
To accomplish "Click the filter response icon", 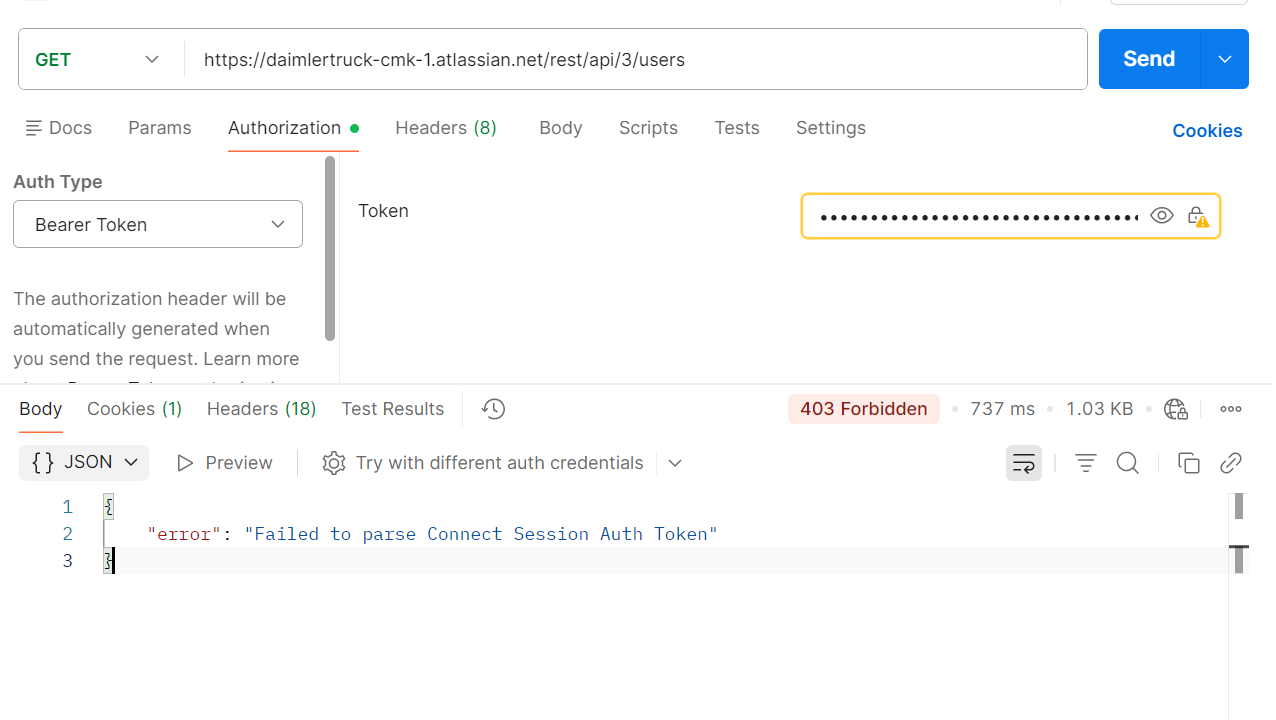I will 1086,463.
